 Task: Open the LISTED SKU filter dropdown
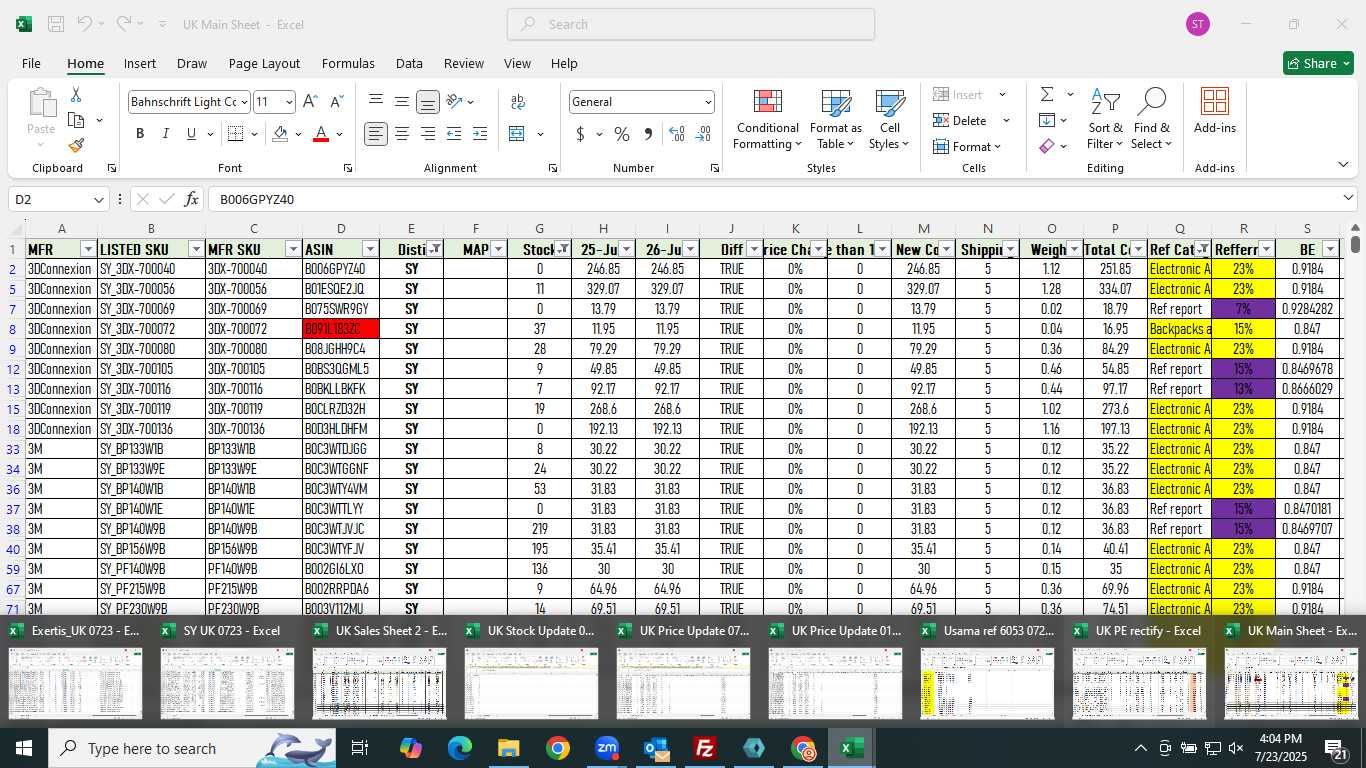[195, 249]
